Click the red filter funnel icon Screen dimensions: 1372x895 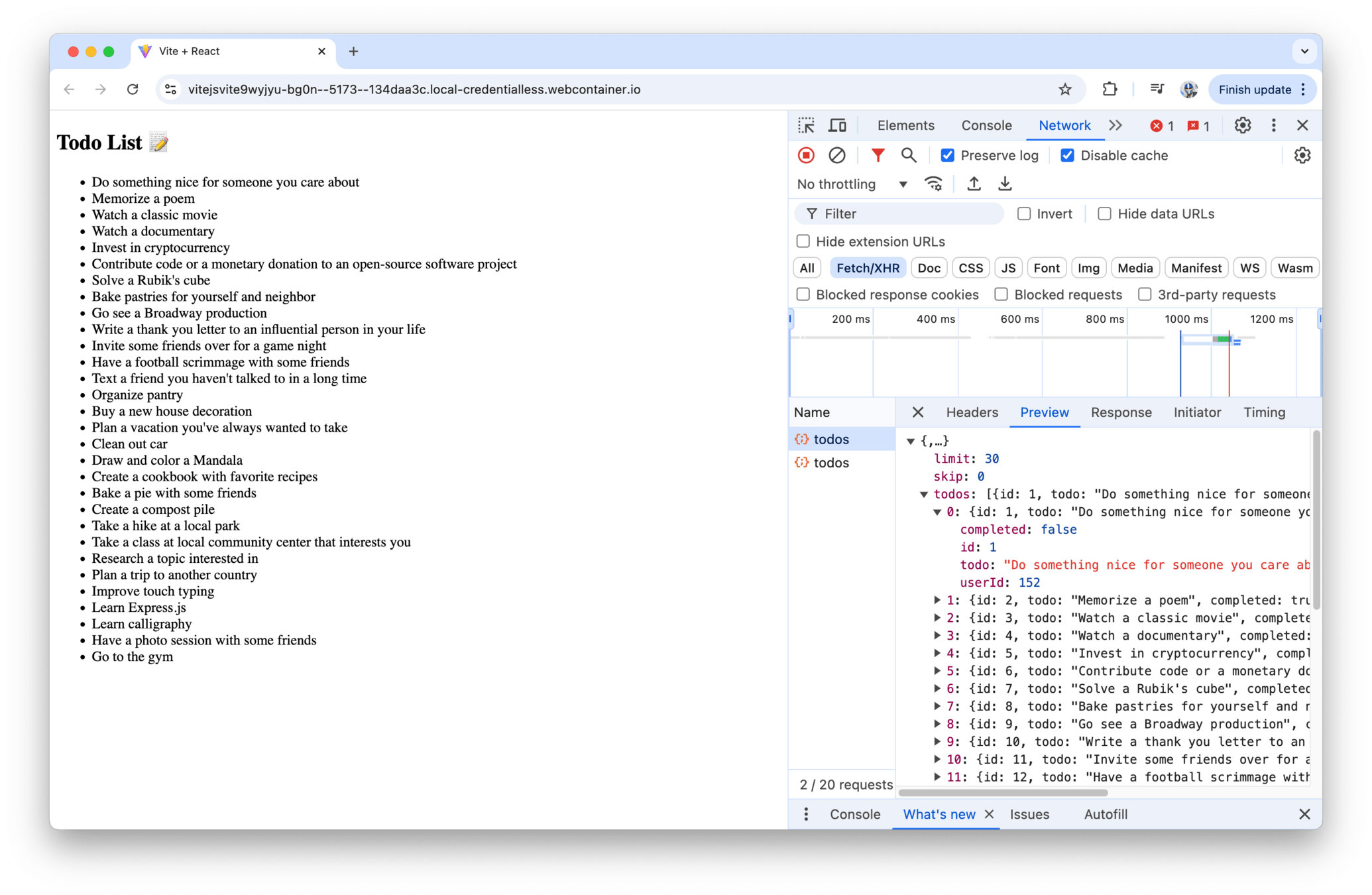pyautogui.click(x=878, y=155)
